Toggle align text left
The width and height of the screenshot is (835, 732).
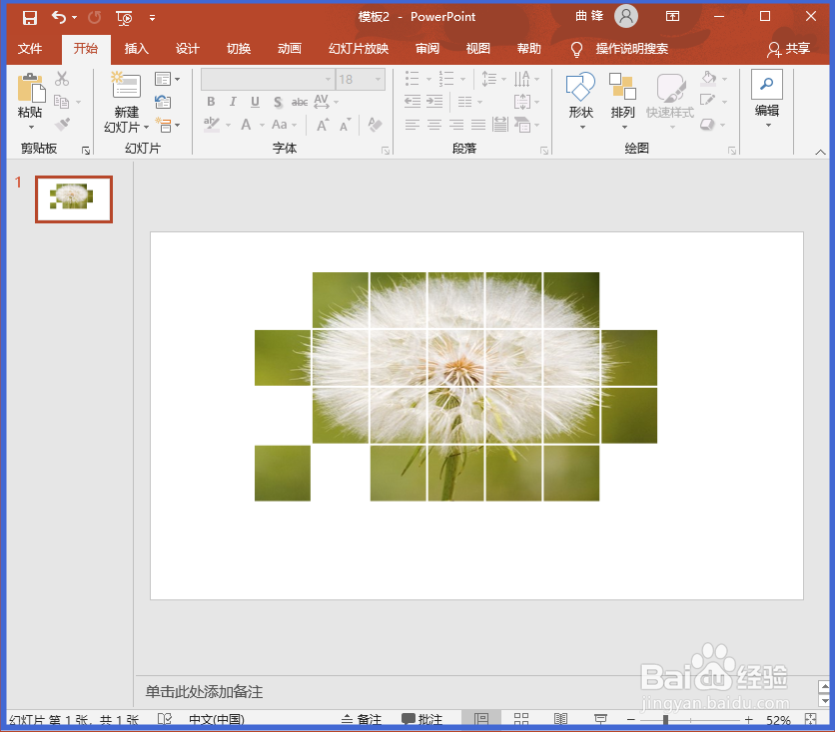pos(412,125)
